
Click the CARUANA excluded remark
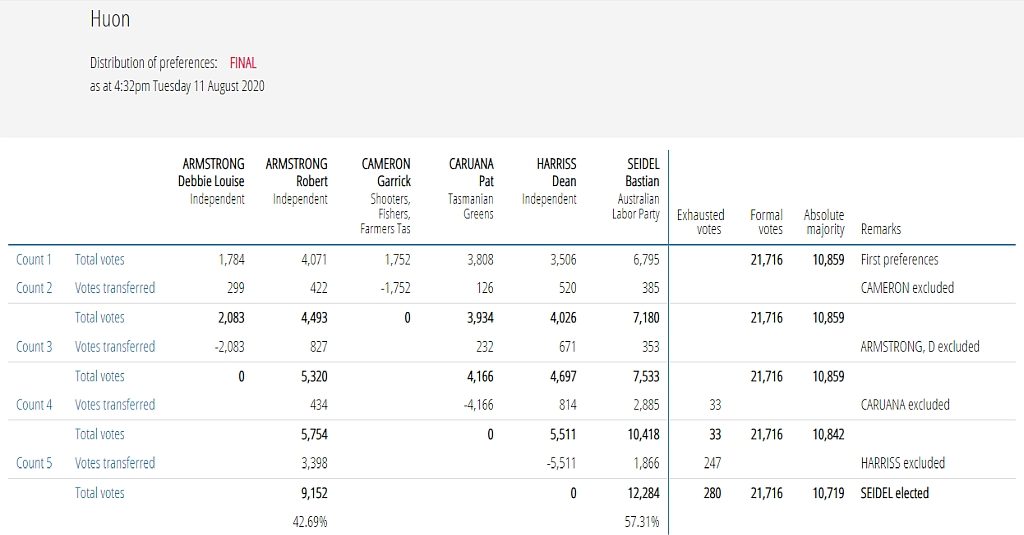click(x=905, y=405)
